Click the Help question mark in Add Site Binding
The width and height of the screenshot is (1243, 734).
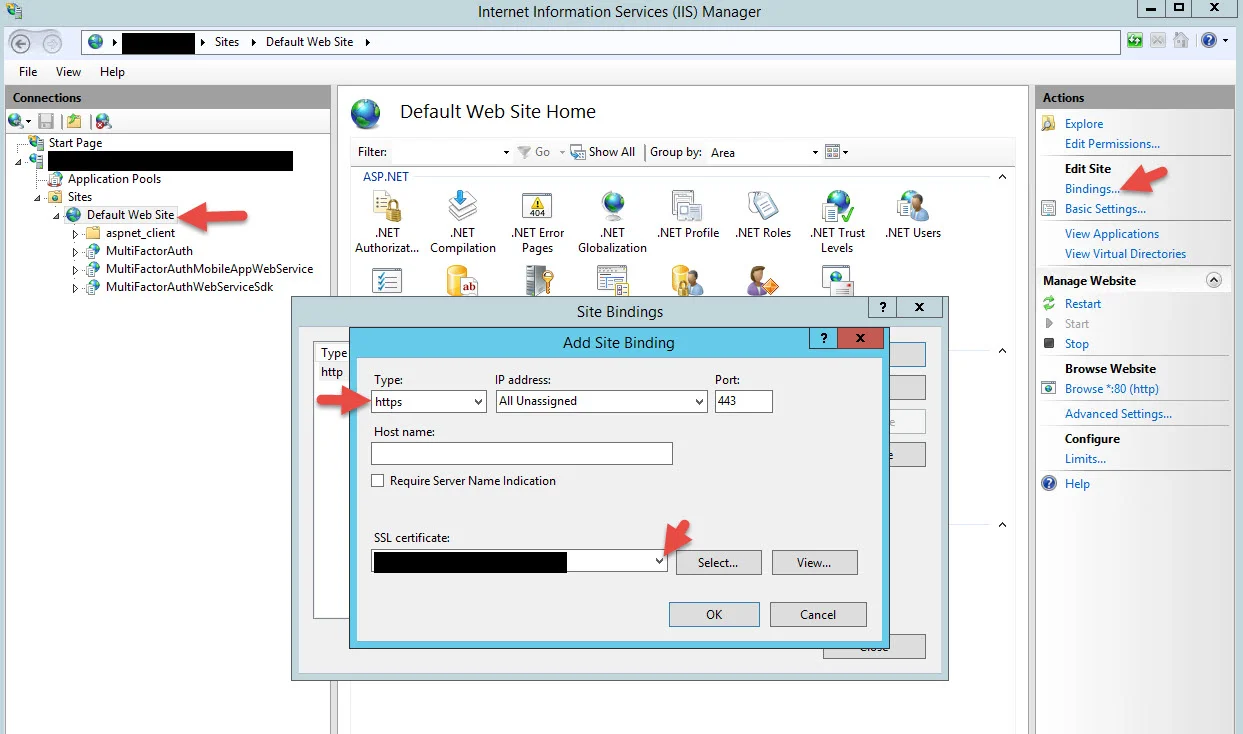[x=823, y=339]
